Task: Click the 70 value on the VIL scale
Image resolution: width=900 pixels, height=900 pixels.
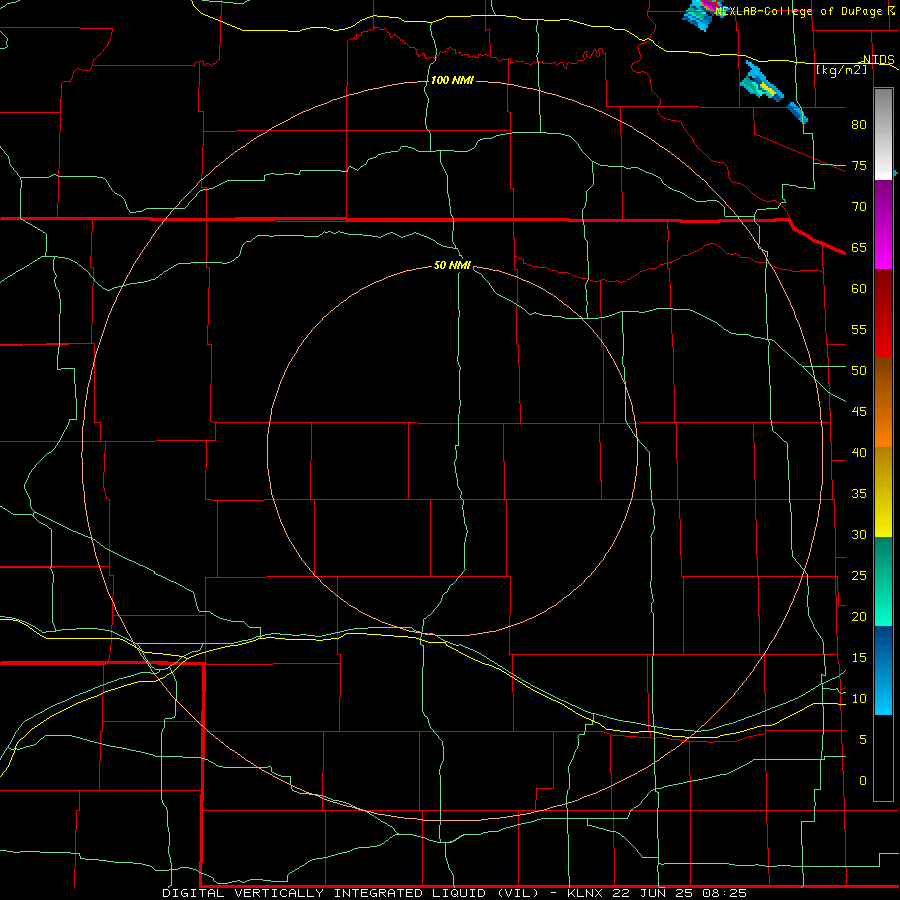Action: 859,207
